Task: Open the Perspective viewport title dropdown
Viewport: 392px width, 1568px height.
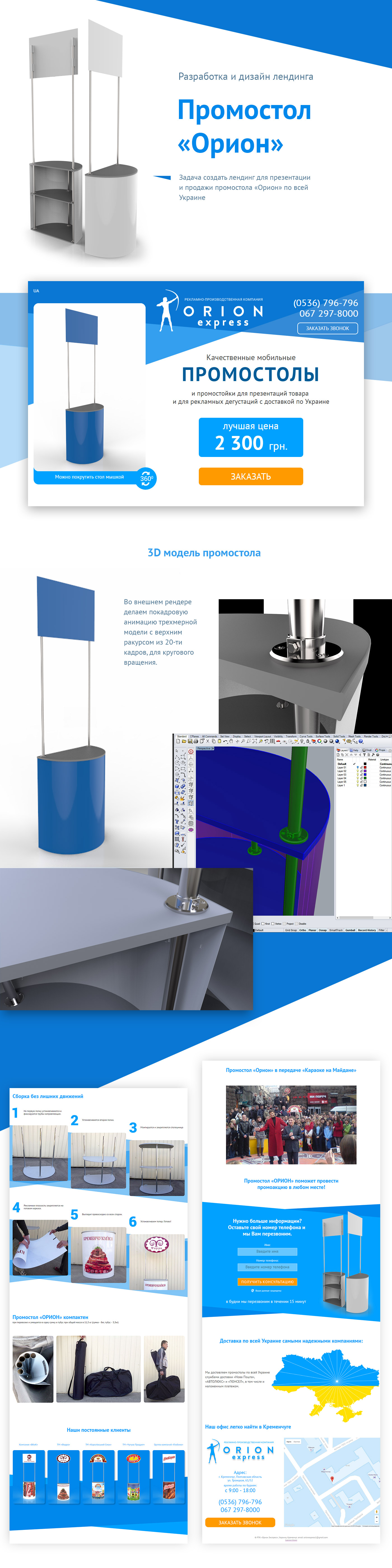Action: 213,749
